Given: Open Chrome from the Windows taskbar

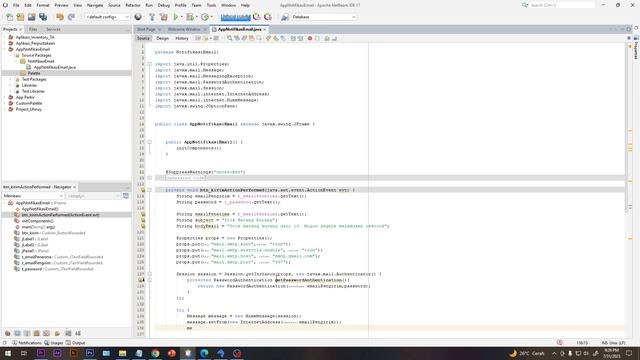Looking at the screenshot, I should (x=155, y=353).
